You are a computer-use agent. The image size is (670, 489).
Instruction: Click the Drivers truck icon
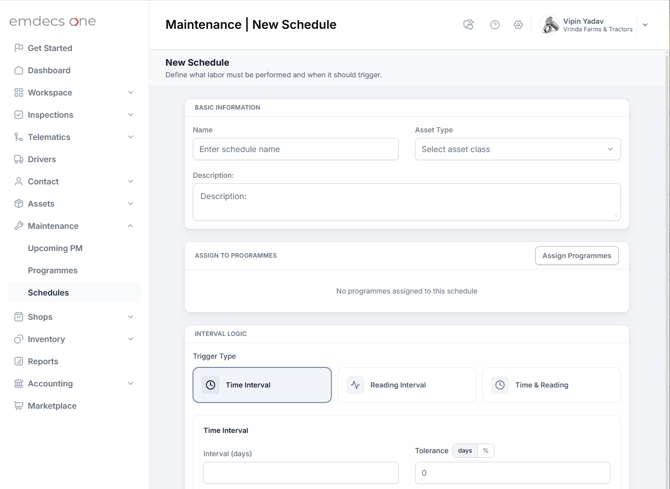tap(18, 159)
